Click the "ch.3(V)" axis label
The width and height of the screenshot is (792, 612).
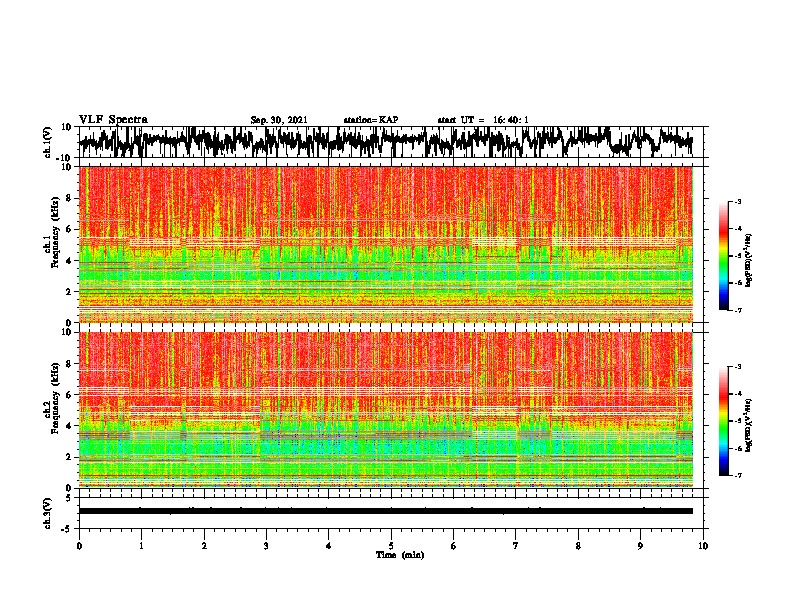point(48,514)
